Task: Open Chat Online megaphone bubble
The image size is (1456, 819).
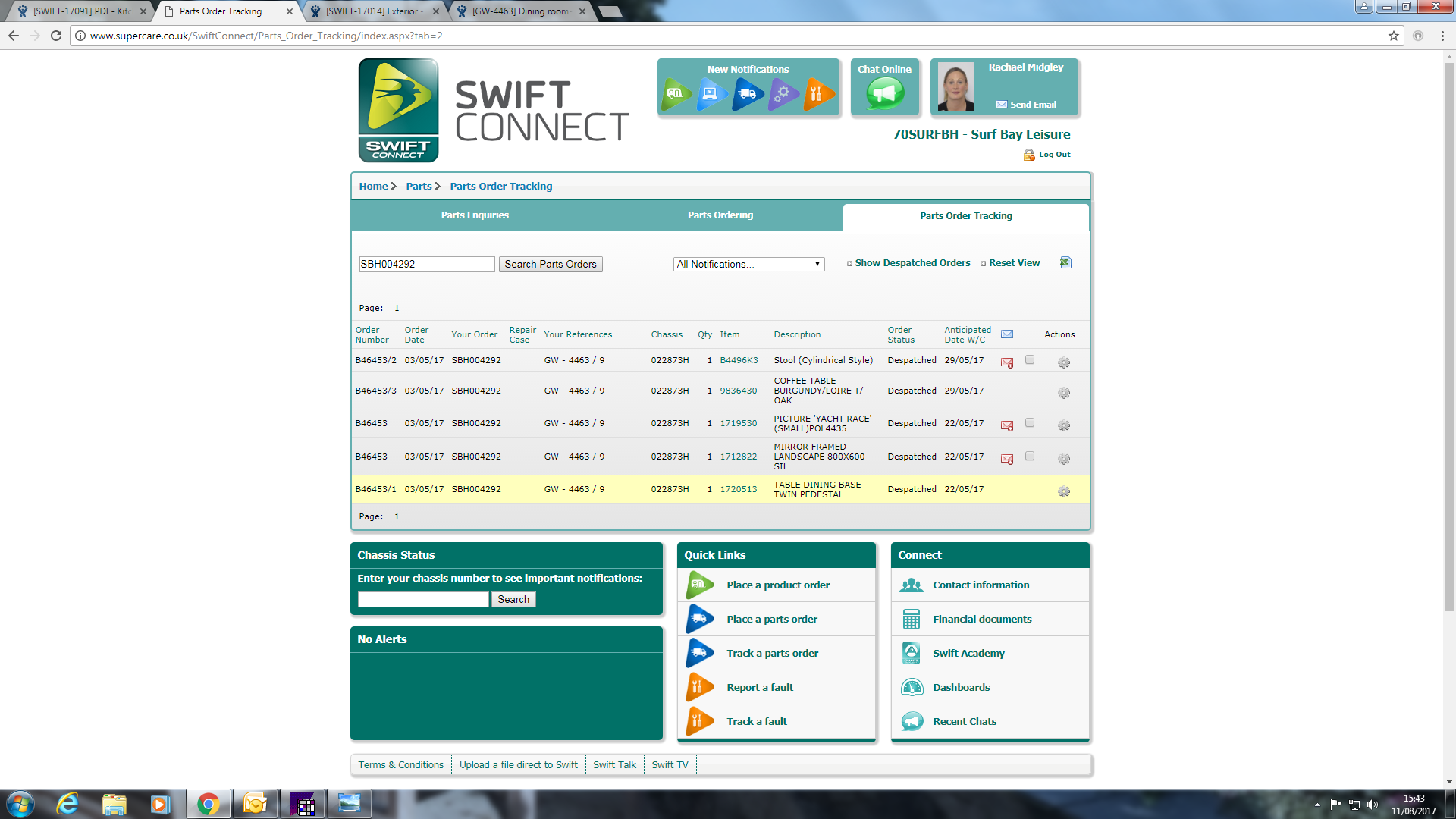Action: [885, 94]
